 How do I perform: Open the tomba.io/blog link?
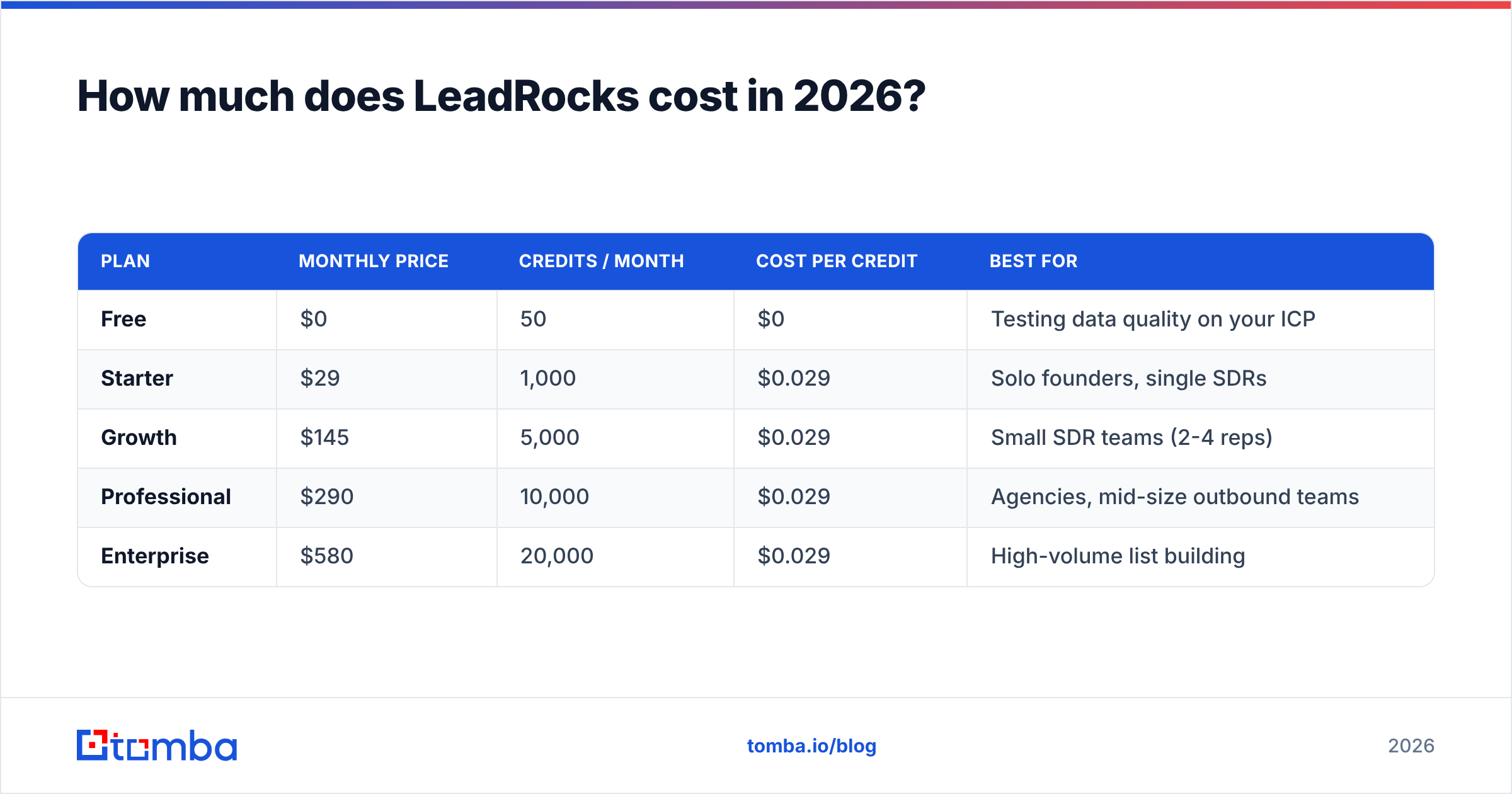(x=811, y=746)
